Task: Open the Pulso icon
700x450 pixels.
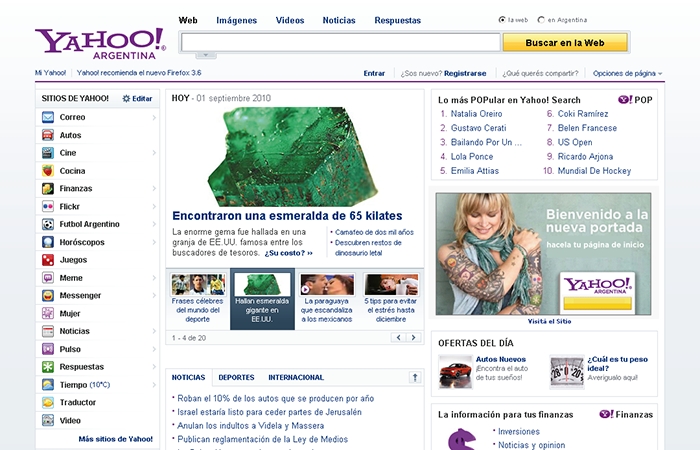Action: pos(48,349)
